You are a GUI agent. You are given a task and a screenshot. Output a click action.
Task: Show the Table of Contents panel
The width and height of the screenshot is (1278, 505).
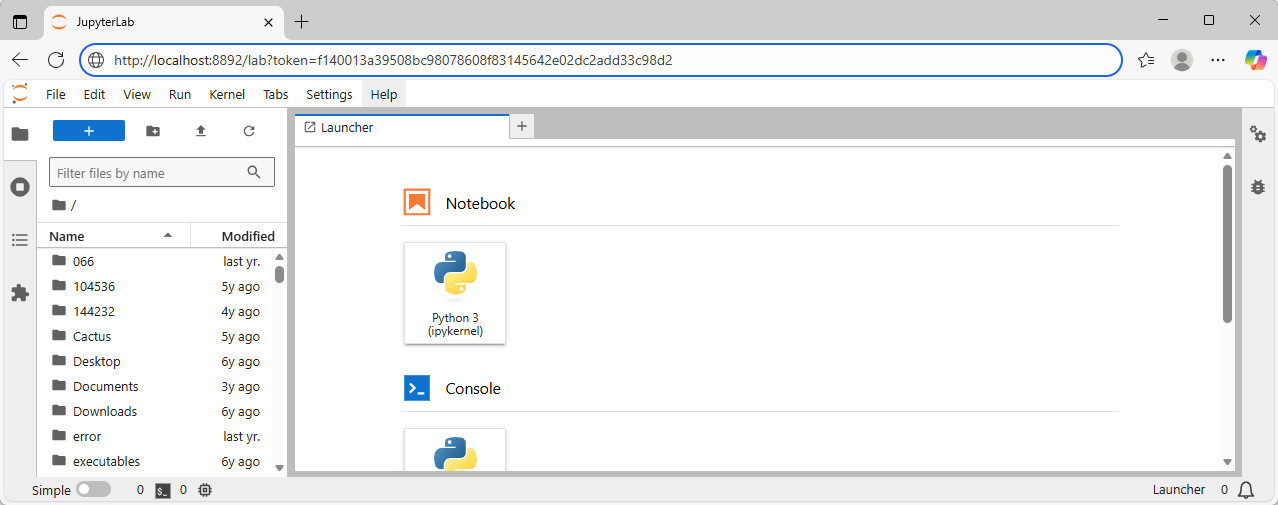pos(20,240)
